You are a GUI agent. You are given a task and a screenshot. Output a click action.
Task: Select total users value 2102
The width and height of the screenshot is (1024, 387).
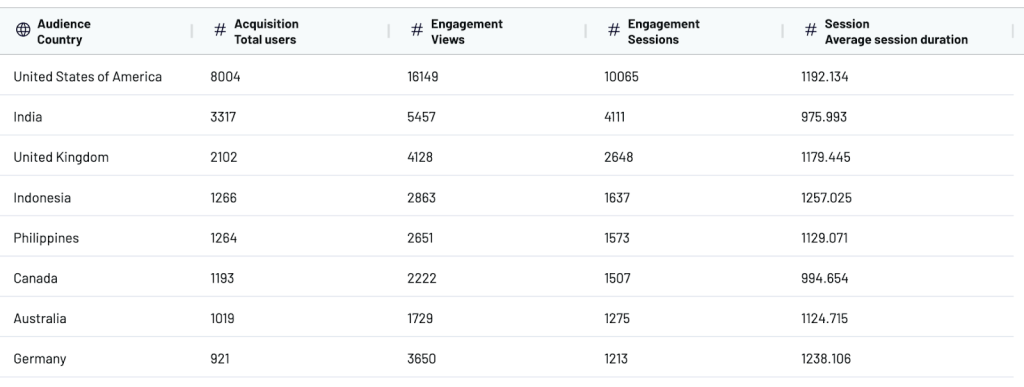(x=224, y=157)
